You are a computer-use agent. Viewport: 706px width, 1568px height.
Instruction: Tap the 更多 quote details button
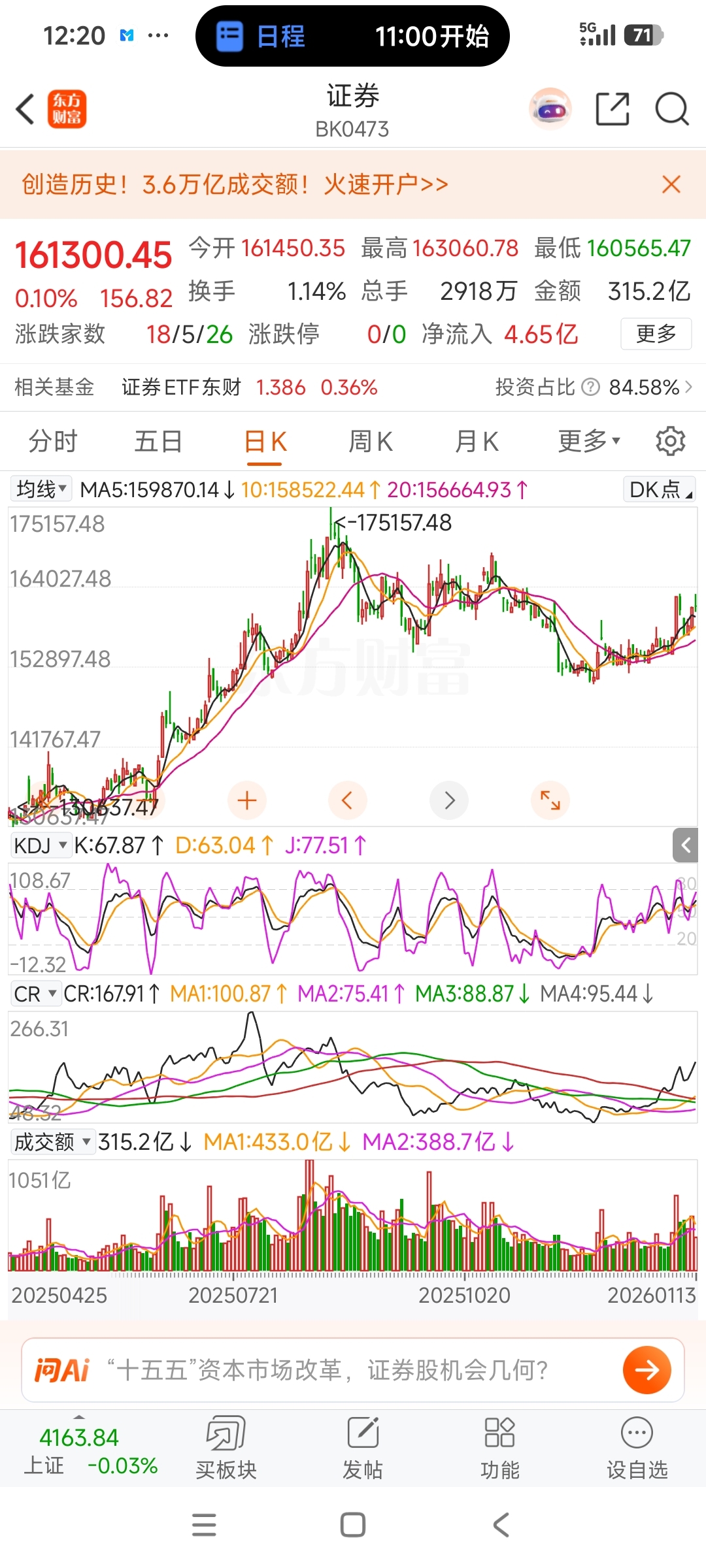pos(656,334)
